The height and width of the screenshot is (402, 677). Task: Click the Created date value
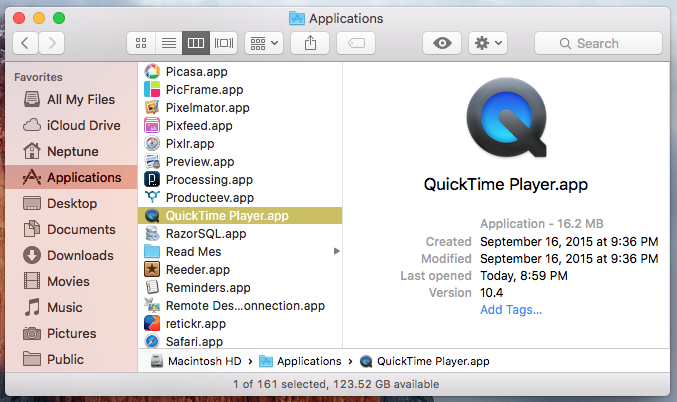[x=569, y=241]
